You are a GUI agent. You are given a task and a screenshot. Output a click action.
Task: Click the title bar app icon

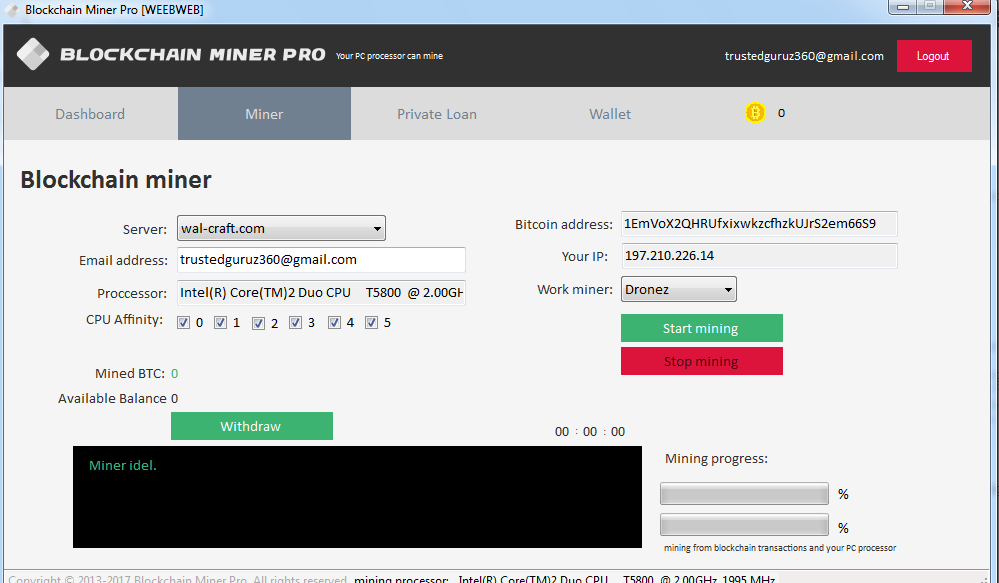11,10
